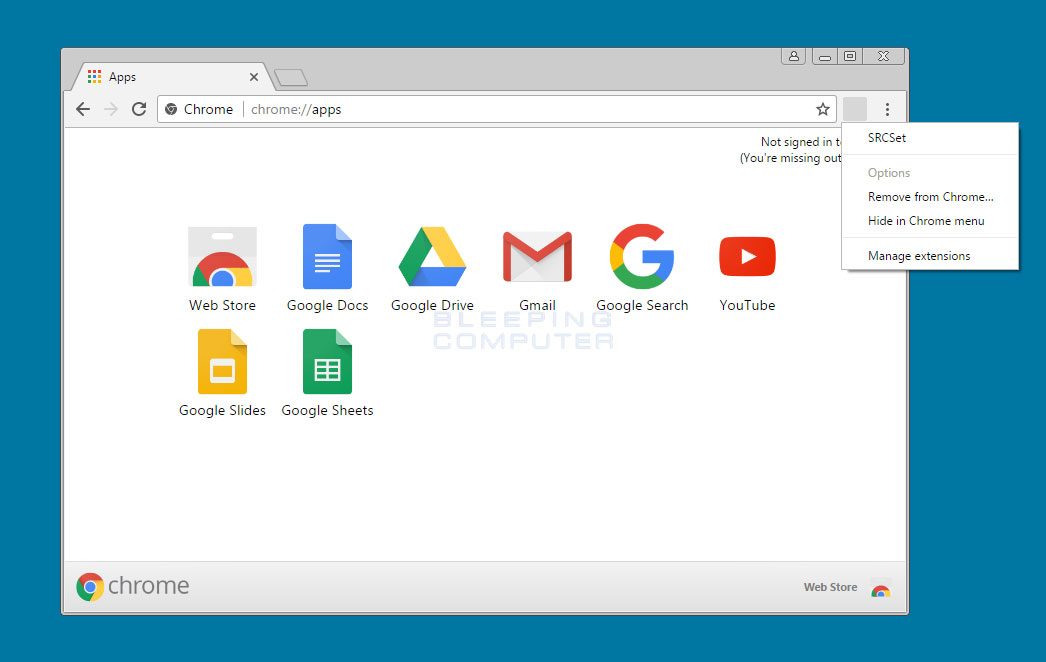Click the chrome logo in the footer
This screenshot has width=1046, height=662.
coord(132,586)
